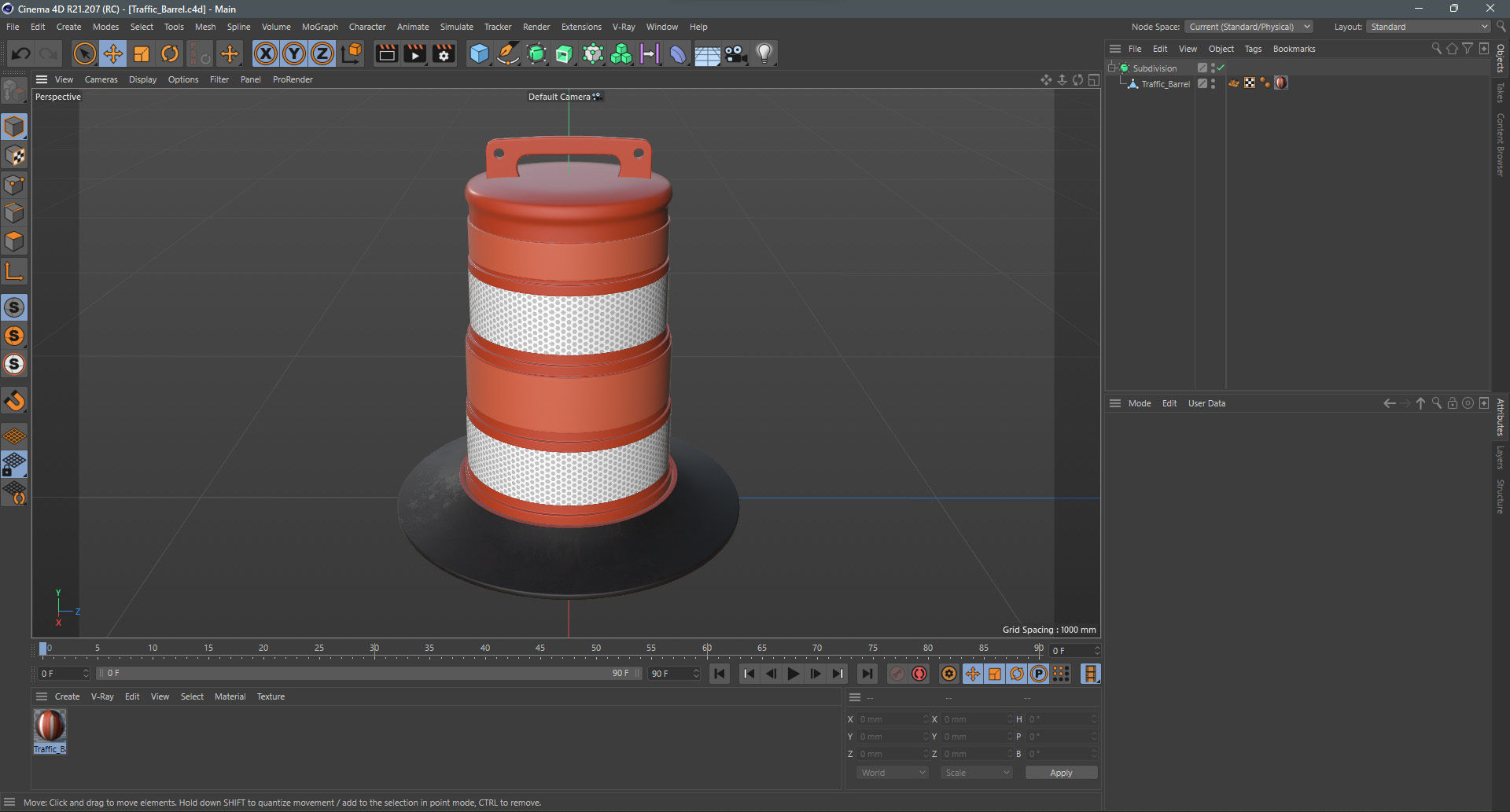The image size is (1510, 812).
Task: Activate the Move tool in top toolbar
Action: pos(113,53)
